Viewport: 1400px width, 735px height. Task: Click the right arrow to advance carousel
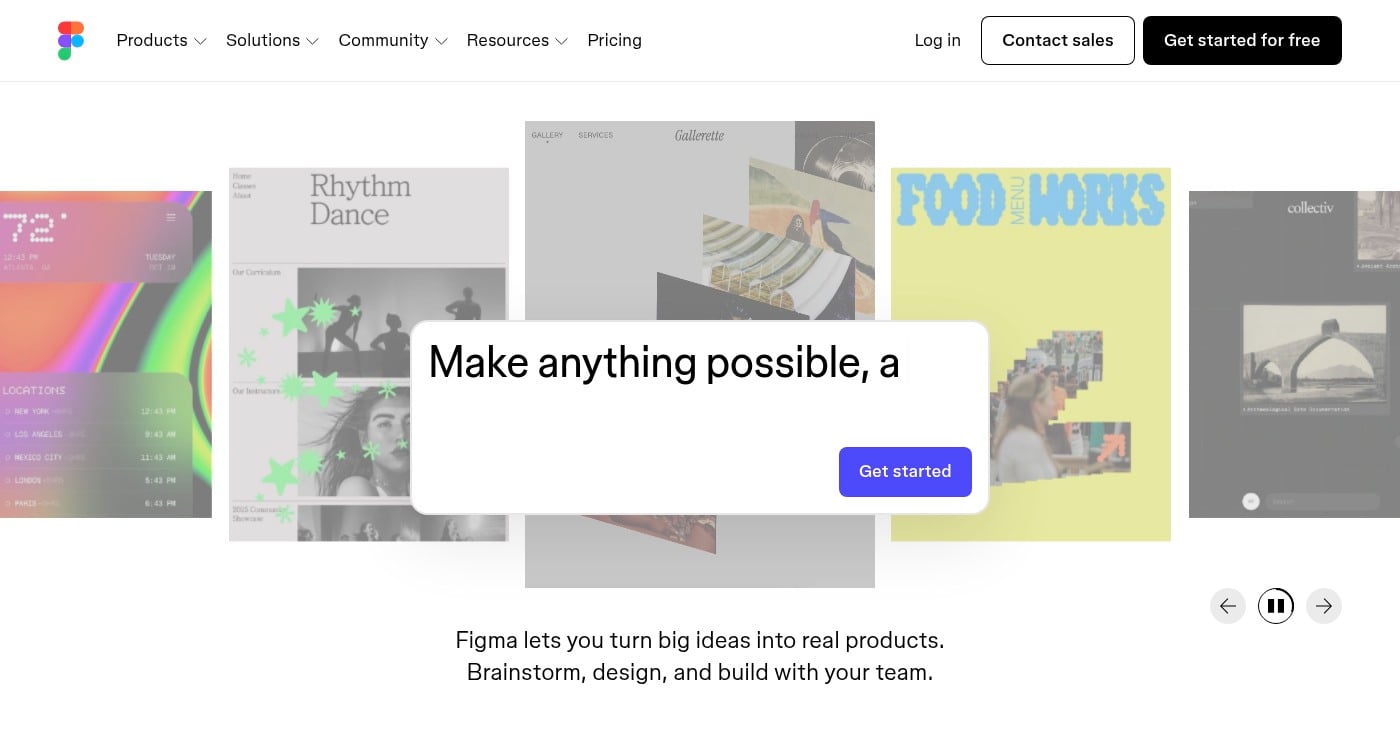click(1324, 605)
